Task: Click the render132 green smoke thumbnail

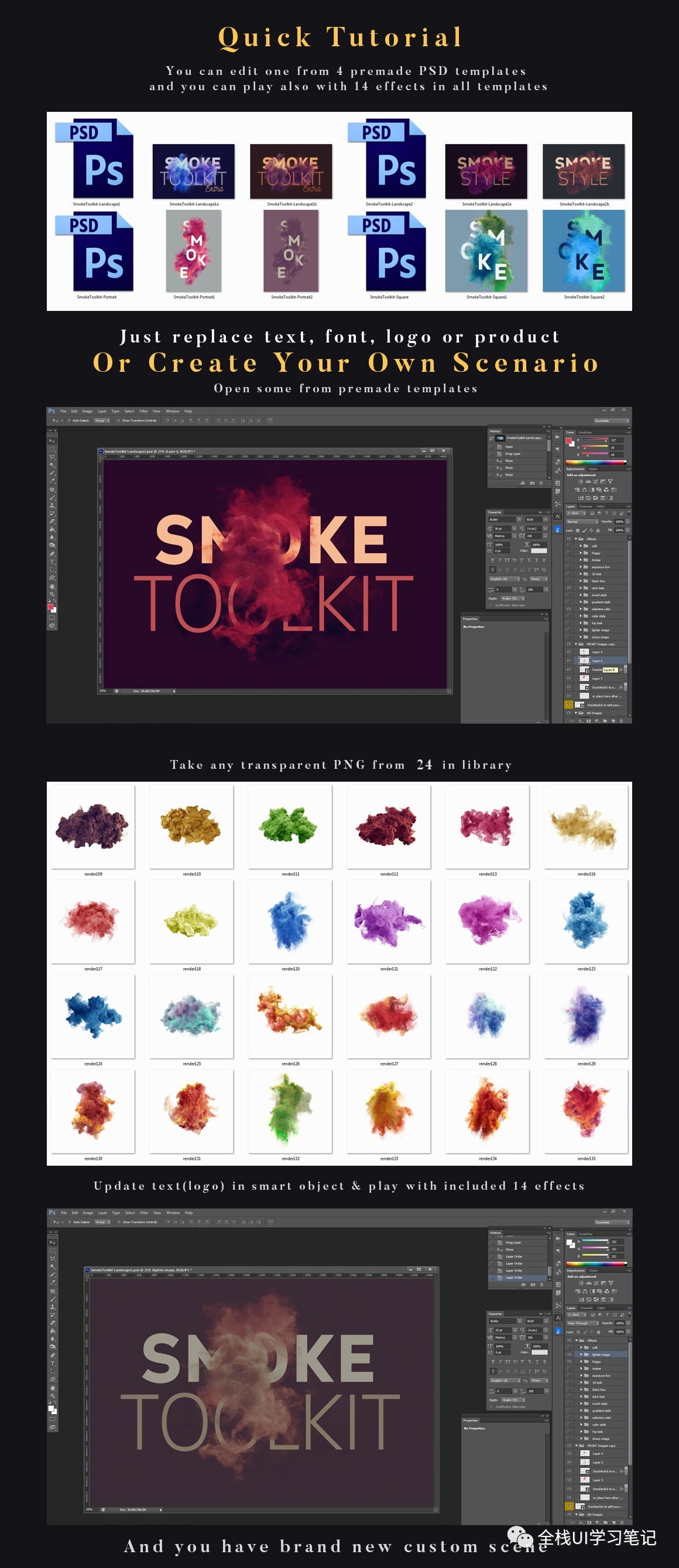Action: [x=290, y=1111]
